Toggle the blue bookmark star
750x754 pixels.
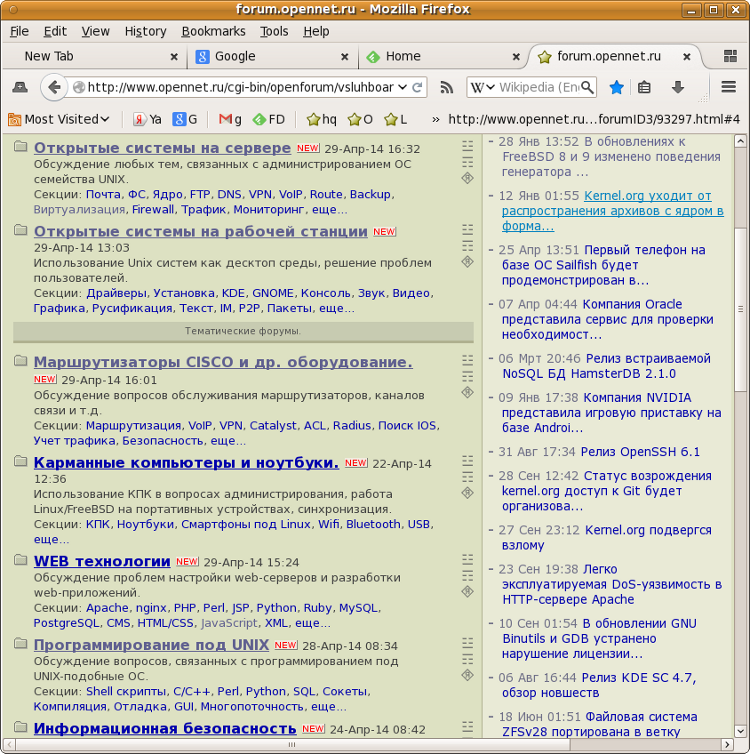[x=616, y=88]
